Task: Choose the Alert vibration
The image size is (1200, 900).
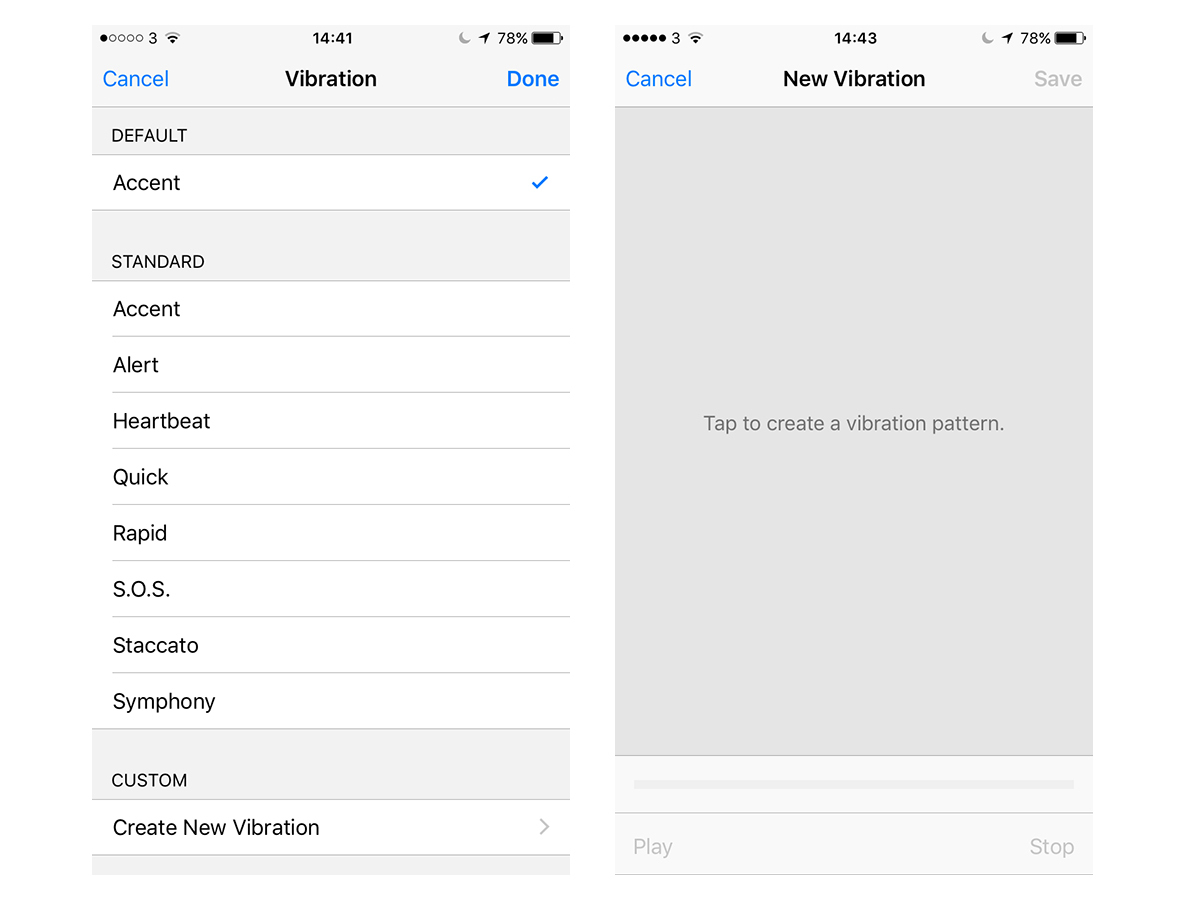Action: (331, 365)
